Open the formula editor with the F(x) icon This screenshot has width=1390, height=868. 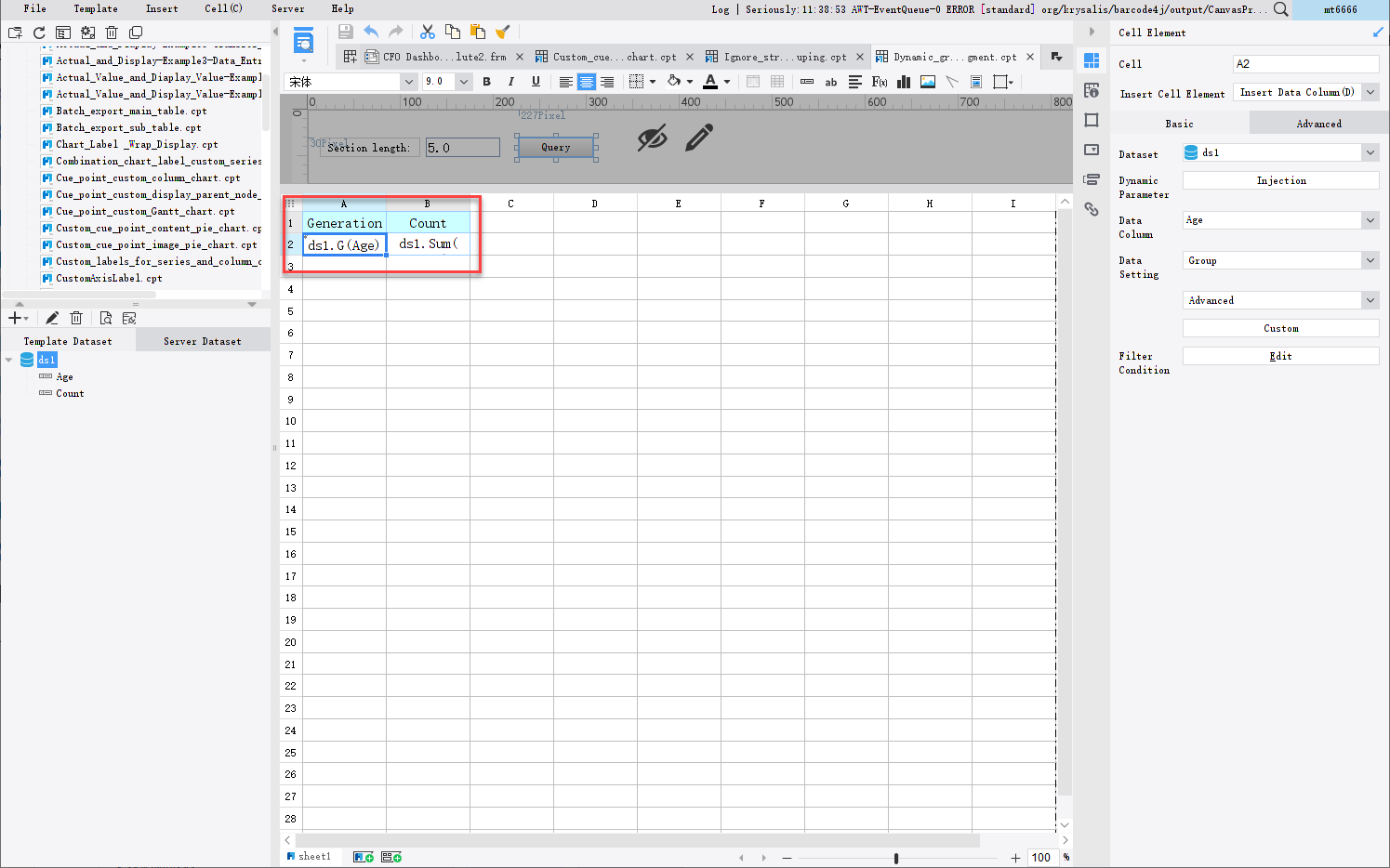[879, 82]
